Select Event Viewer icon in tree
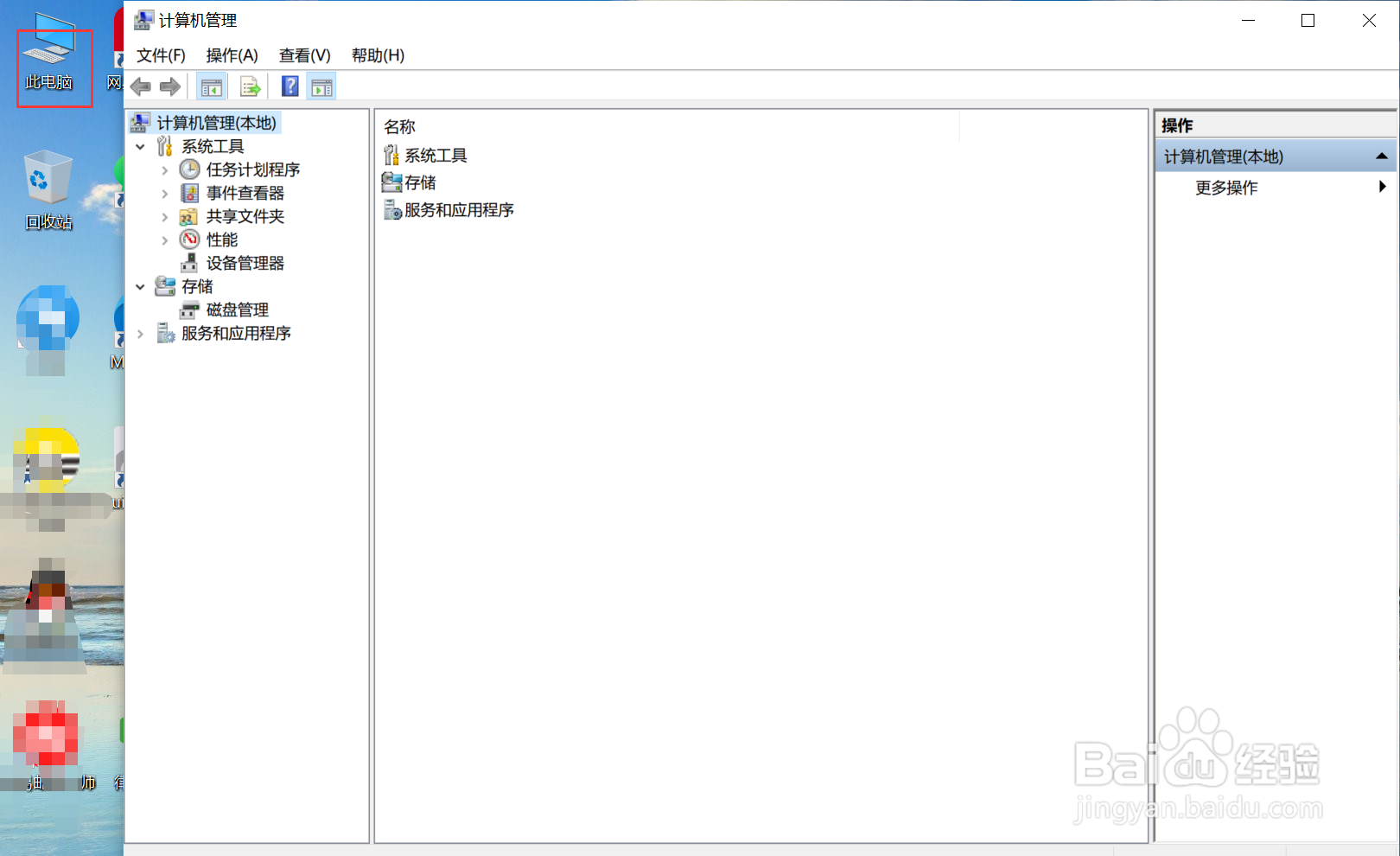Viewport: 1400px width, 856px height. 189,193
